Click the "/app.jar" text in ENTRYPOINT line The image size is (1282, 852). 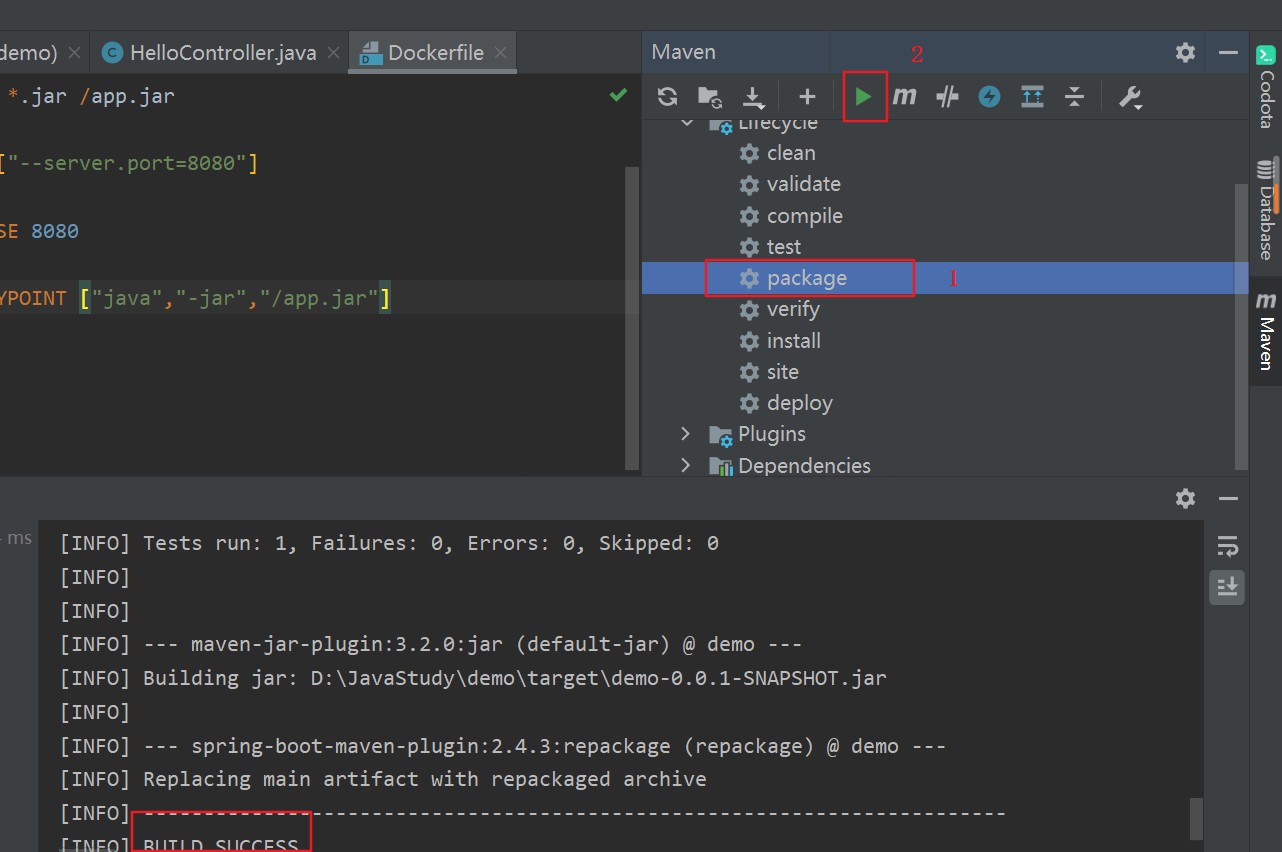(320, 298)
